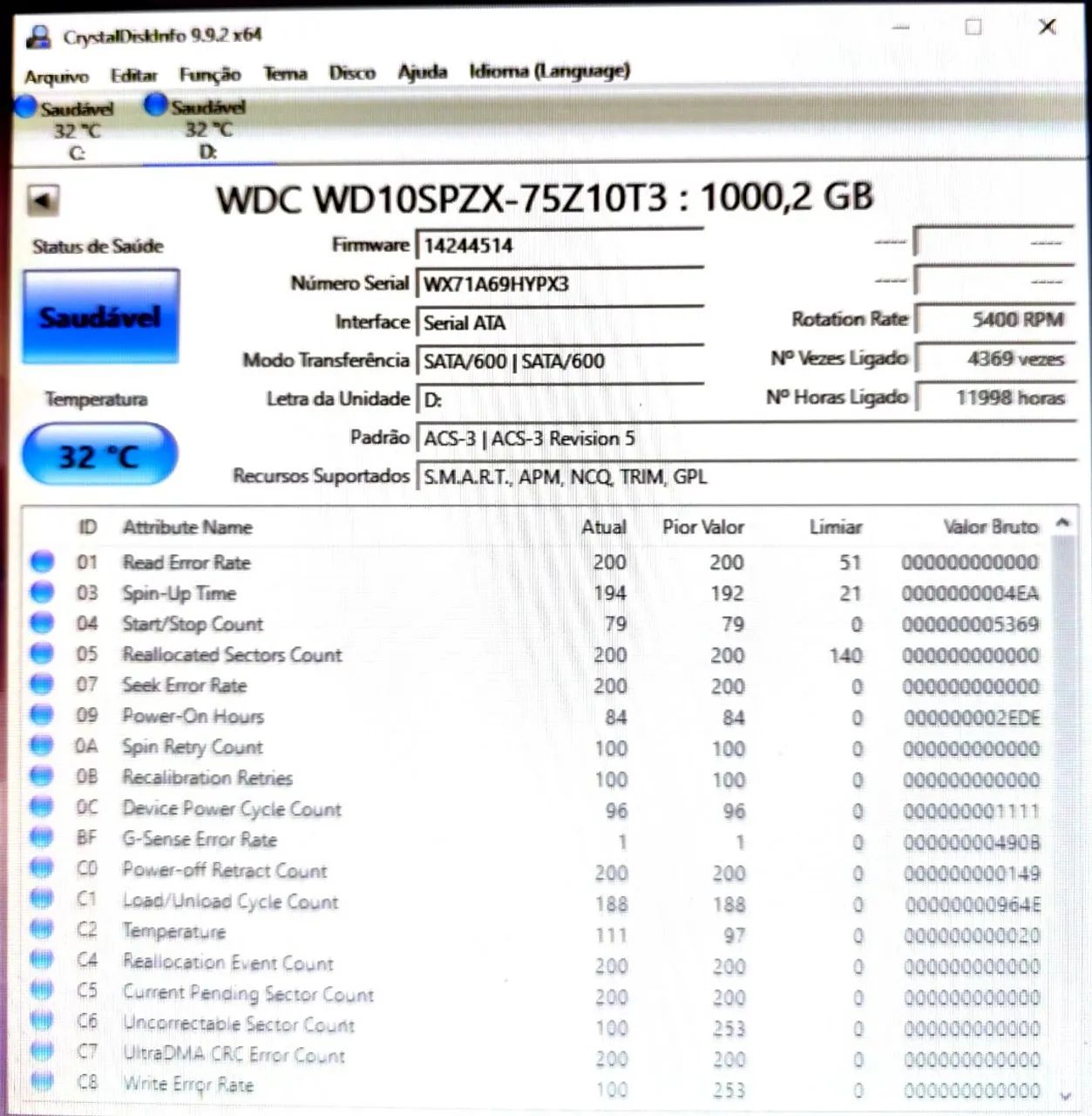Click the blue health circle for drive D:

155,105
